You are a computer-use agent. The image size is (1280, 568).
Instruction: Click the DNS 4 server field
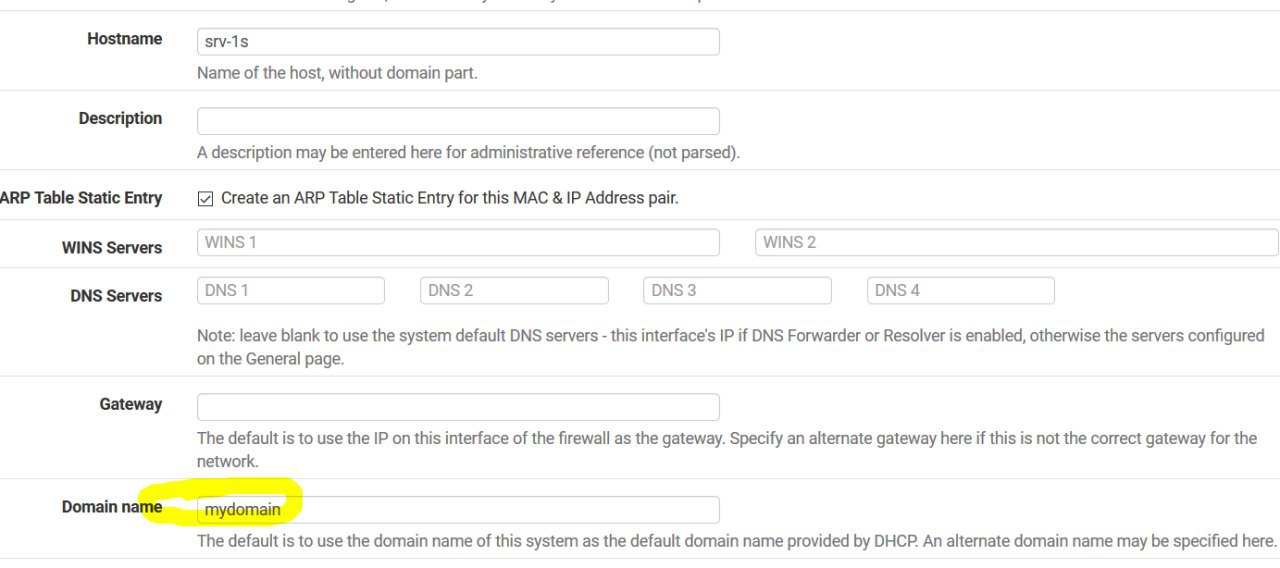pyautogui.click(x=960, y=290)
